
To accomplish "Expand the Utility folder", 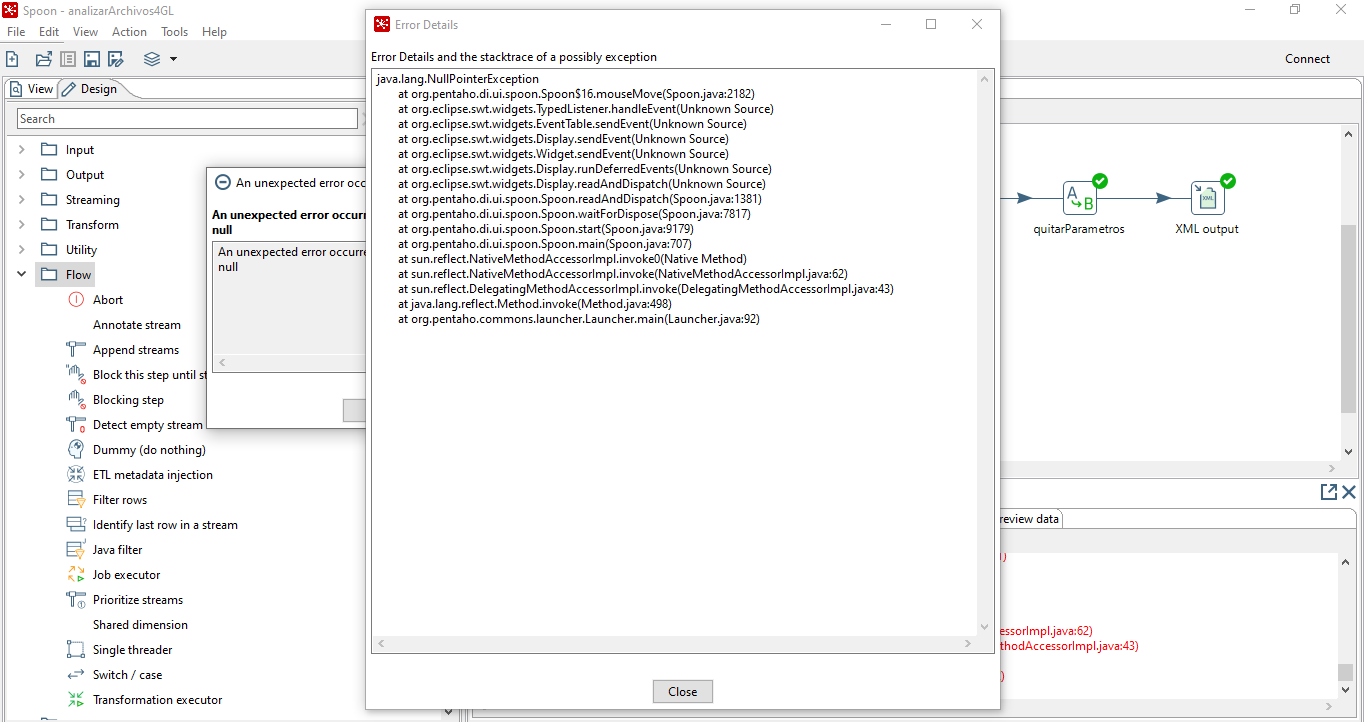I will pos(22,249).
